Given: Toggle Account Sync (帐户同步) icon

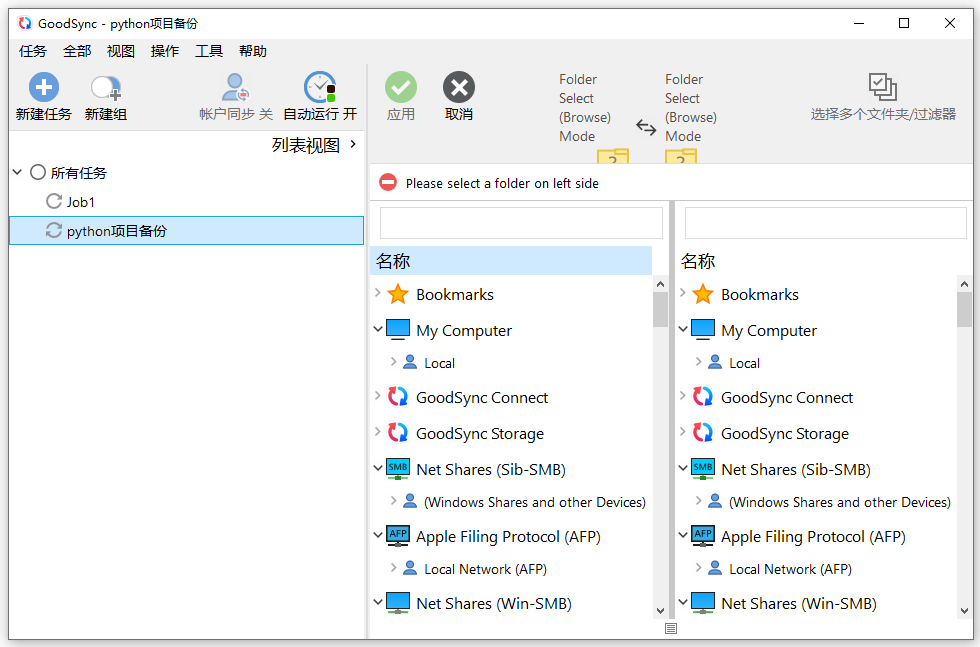Looking at the screenshot, I should [x=236, y=88].
